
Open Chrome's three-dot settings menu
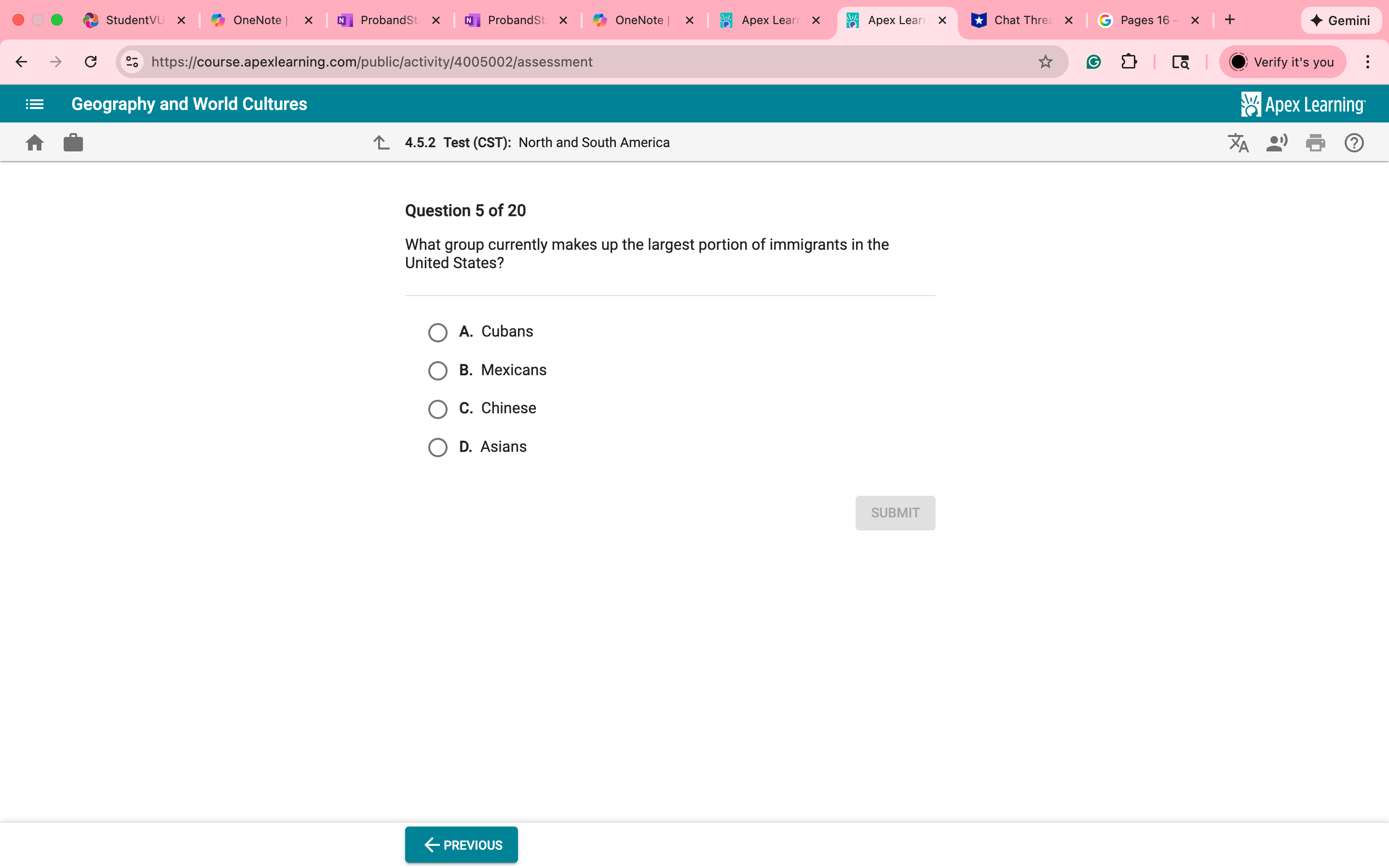[1368, 61]
